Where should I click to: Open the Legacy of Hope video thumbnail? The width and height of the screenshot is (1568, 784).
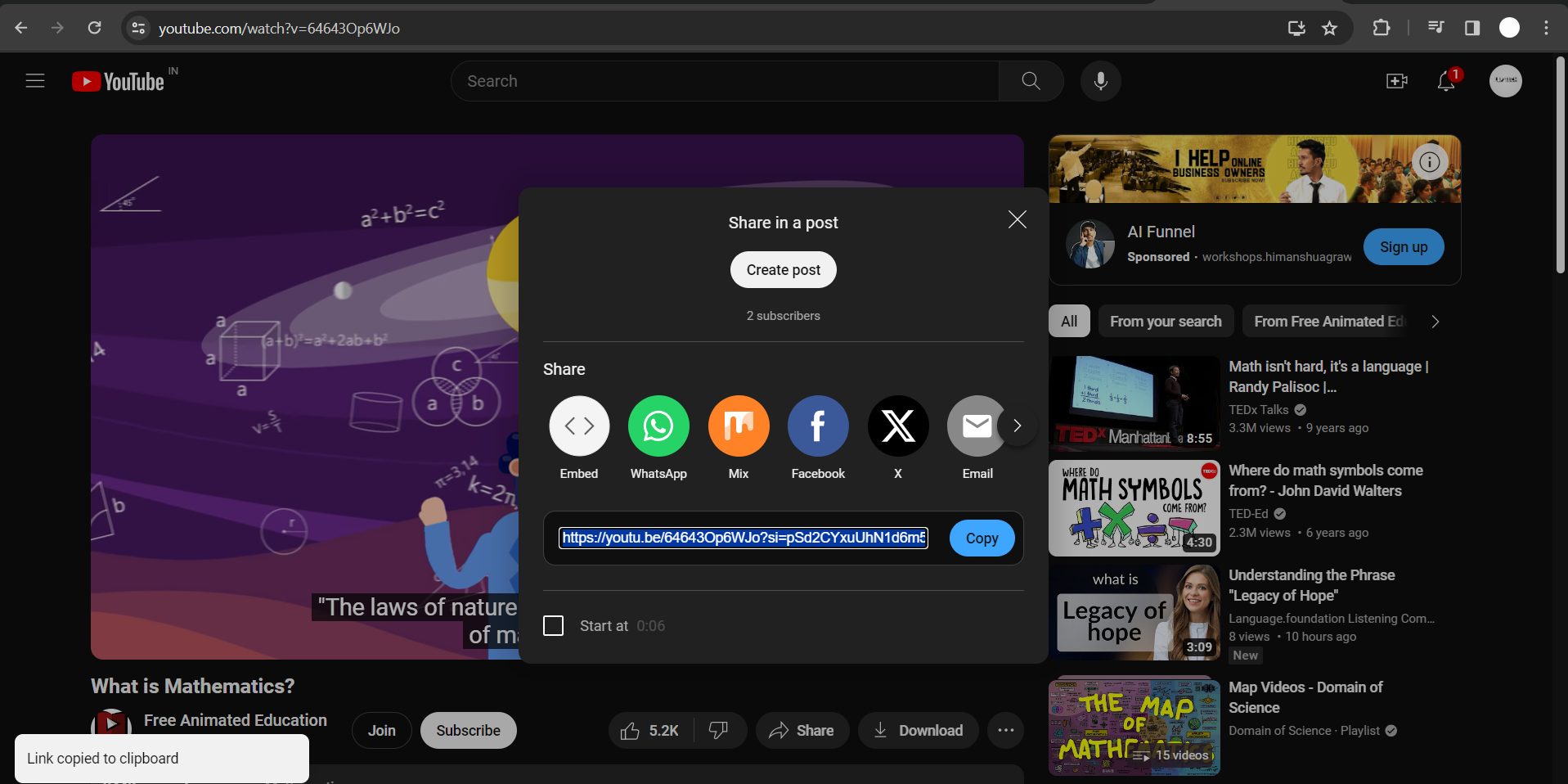coord(1134,612)
